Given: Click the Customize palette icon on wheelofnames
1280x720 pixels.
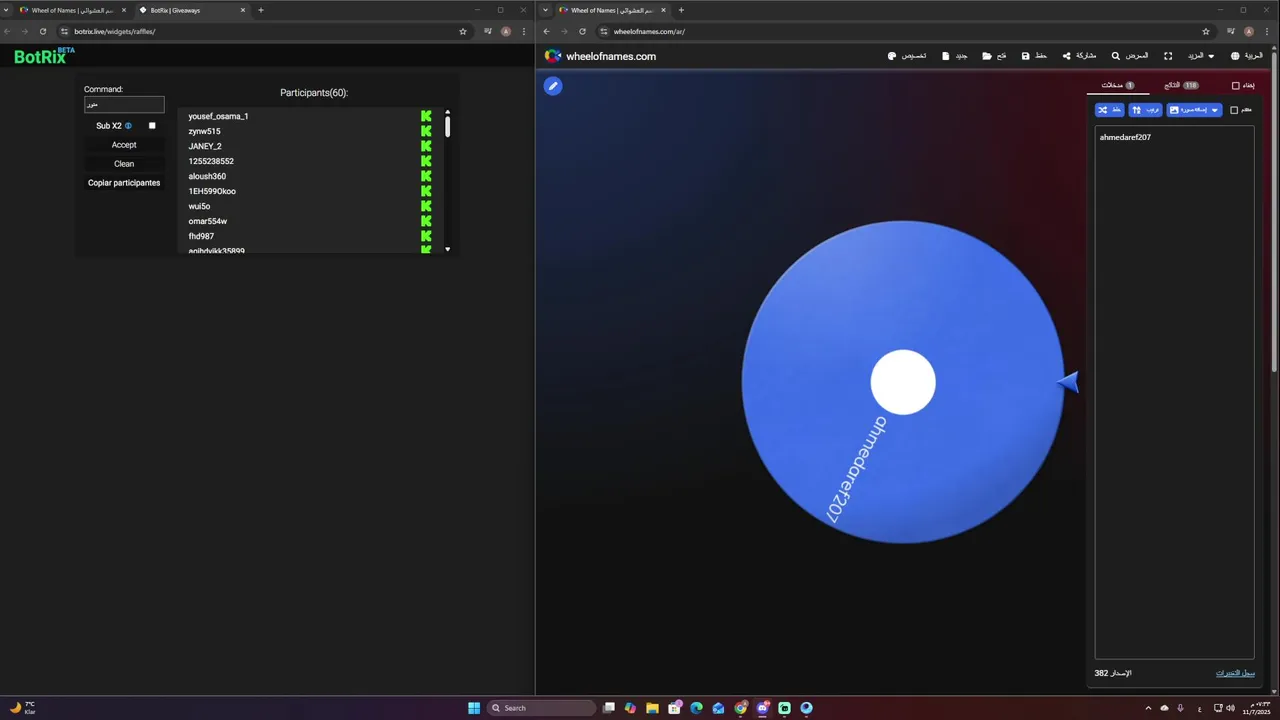Looking at the screenshot, I should click(892, 56).
